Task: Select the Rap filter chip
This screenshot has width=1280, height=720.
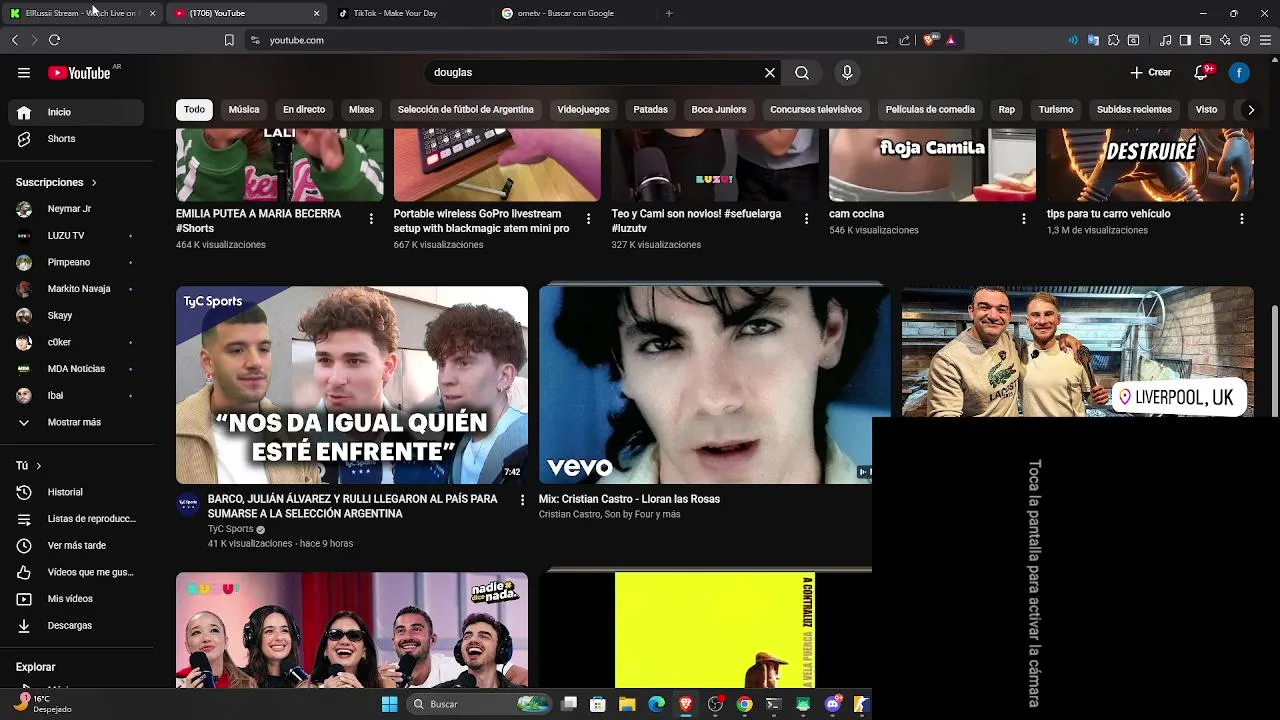Action: tap(1006, 110)
